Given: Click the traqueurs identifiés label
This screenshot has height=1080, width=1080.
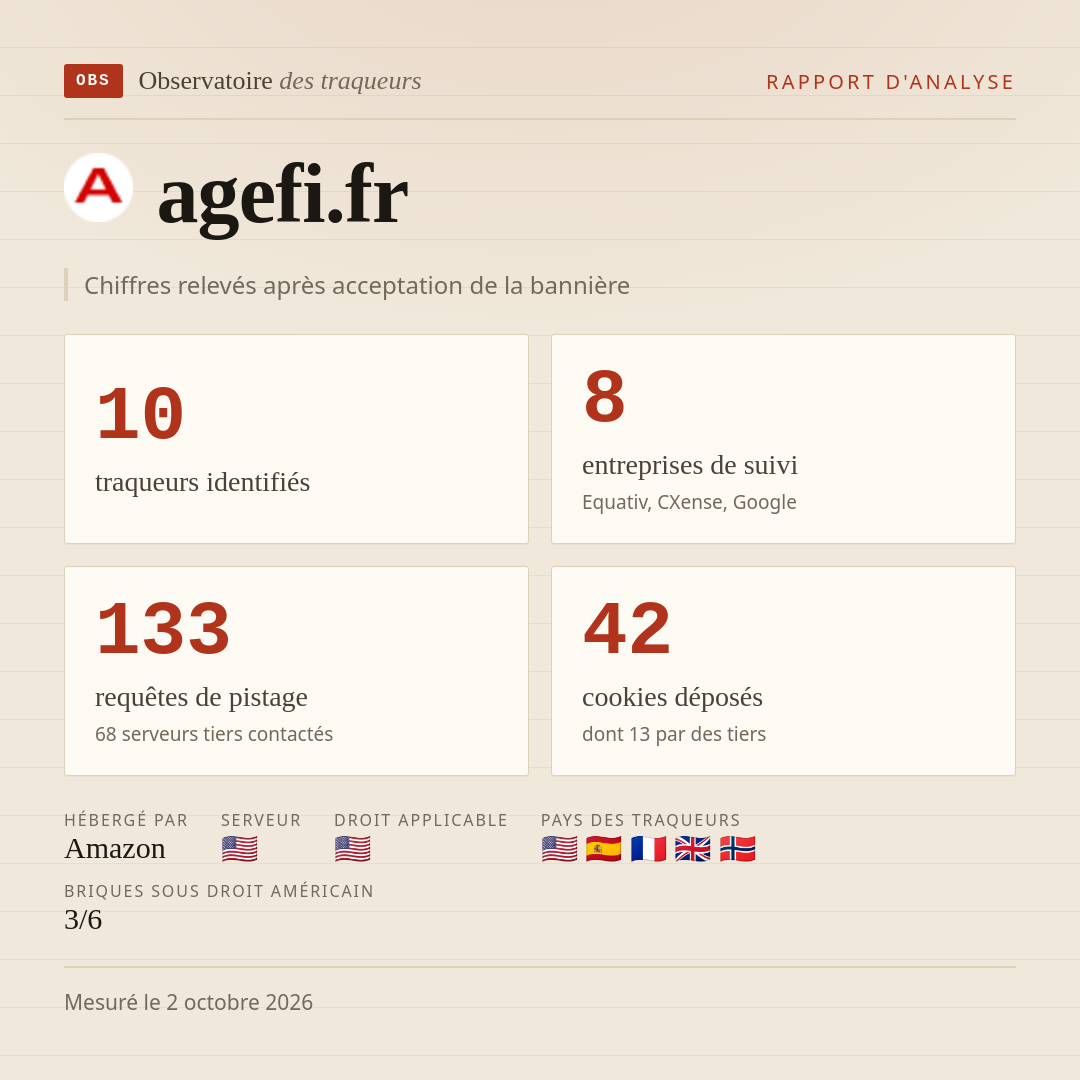Looking at the screenshot, I should click(202, 482).
